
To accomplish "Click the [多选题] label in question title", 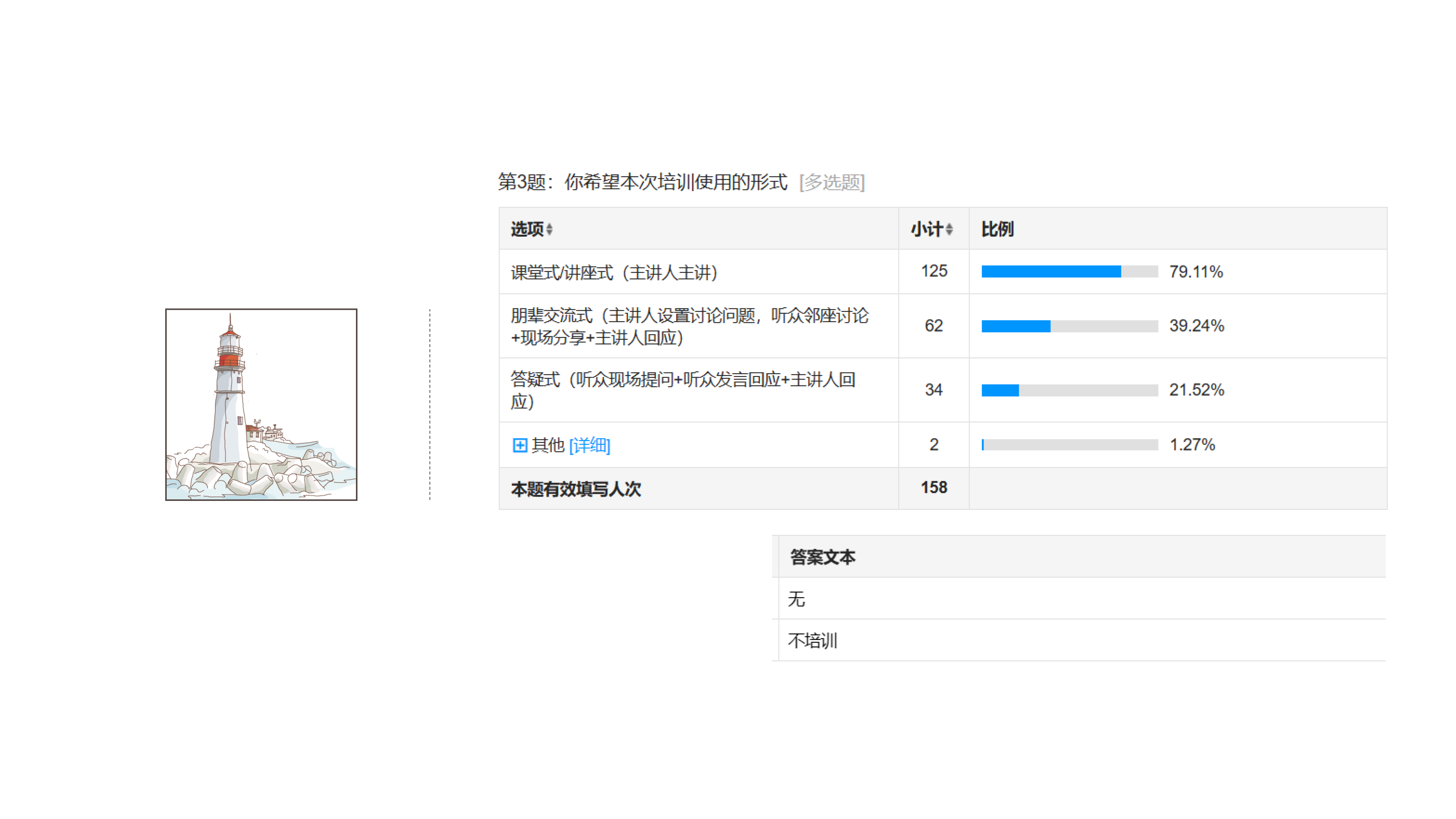I will coord(831,183).
